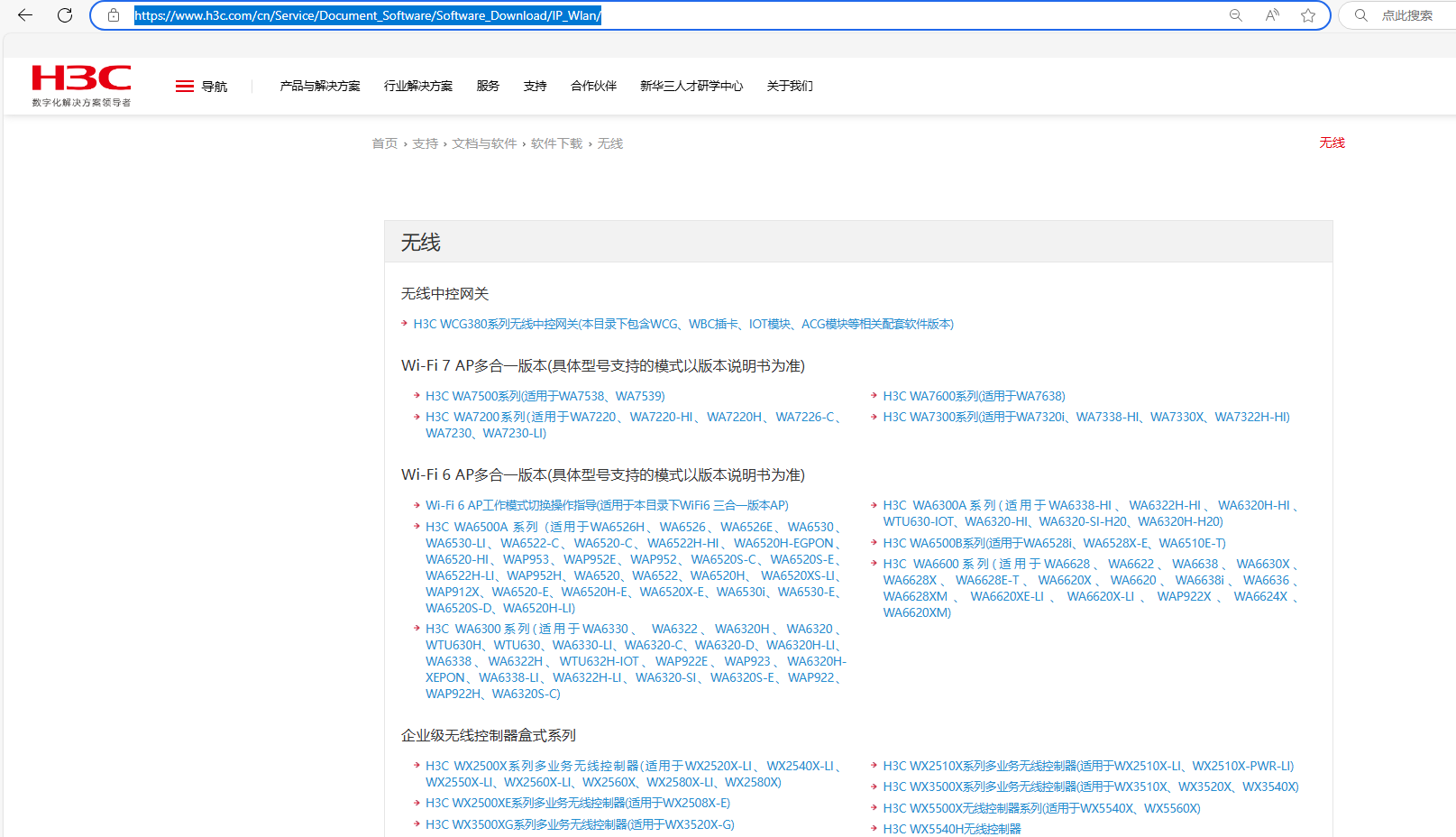Click 无线 at the end of breadcrumb
The height and width of the screenshot is (837, 1456).
610,143
